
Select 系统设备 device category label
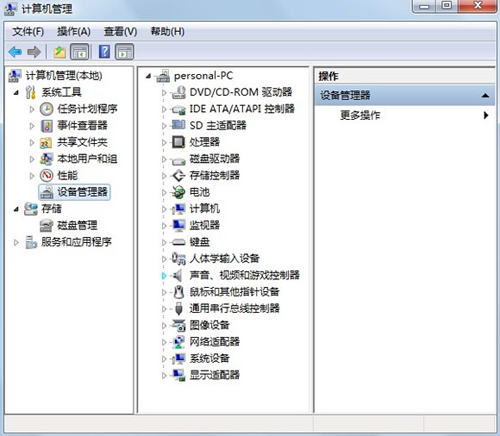point(209,359)
